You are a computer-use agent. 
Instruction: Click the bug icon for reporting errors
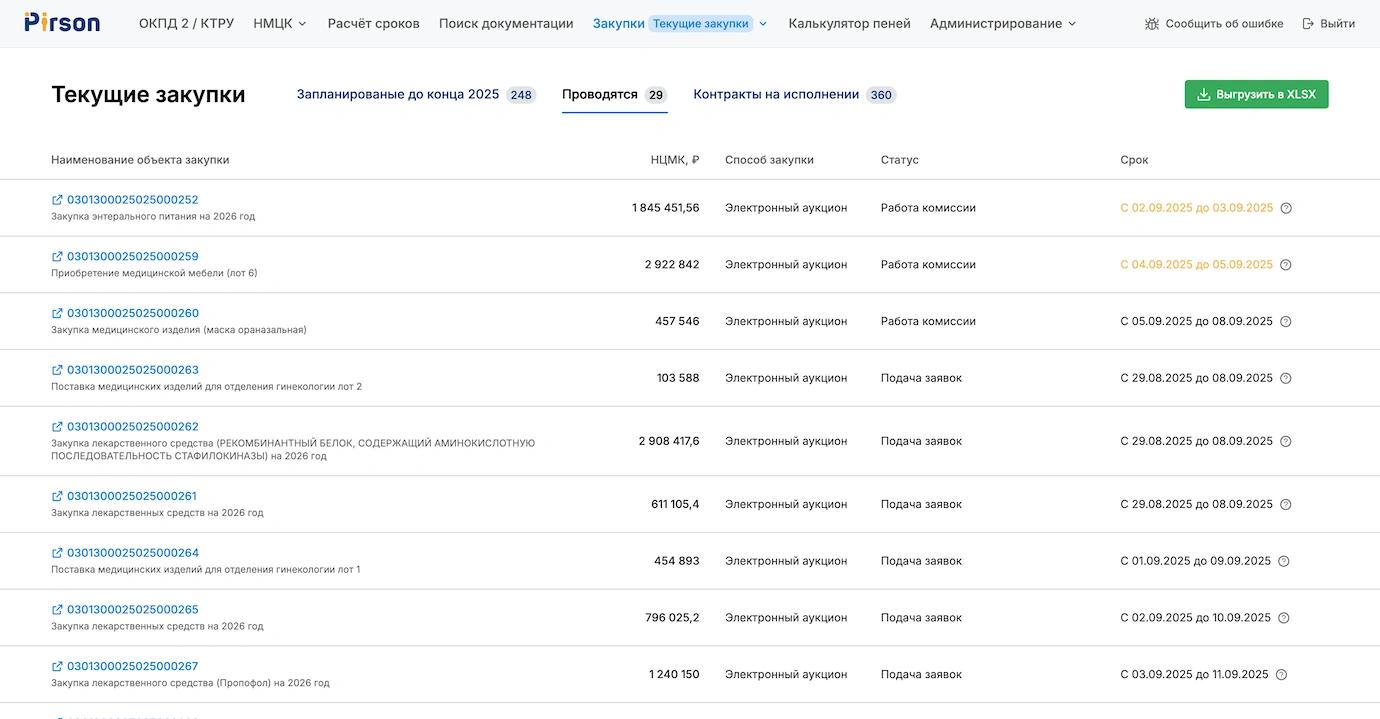coord(1152,24)
